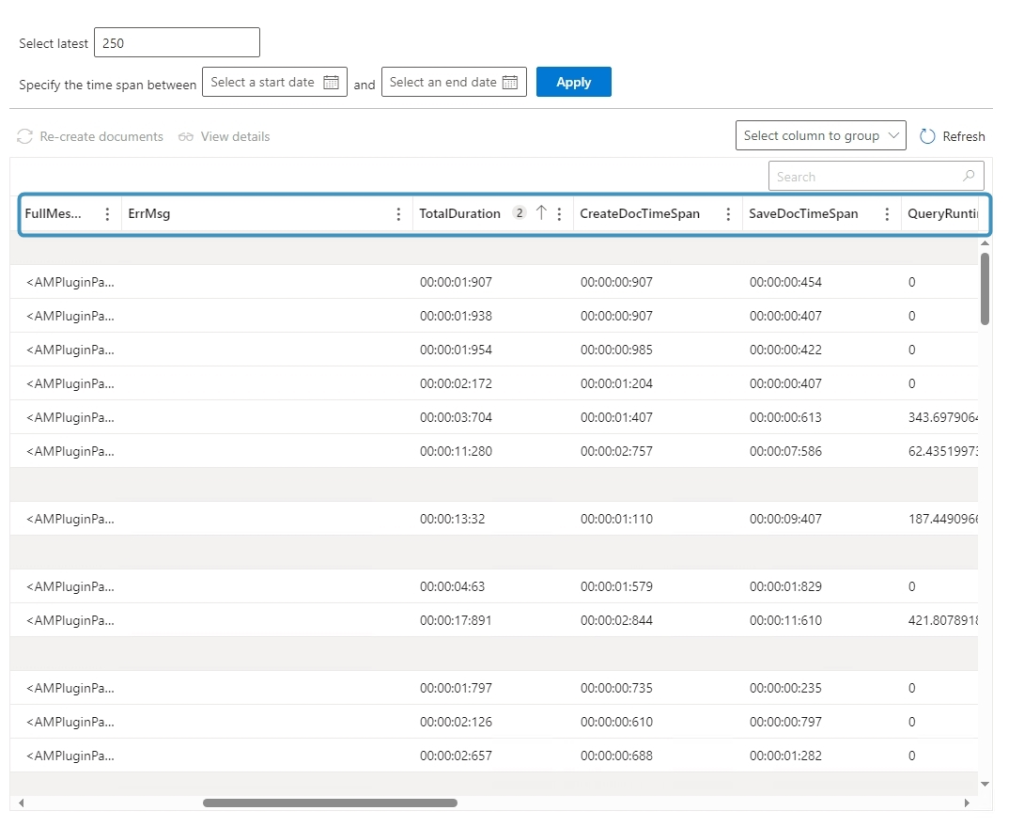Click the horizontal scrollbar left arrow
The width and height of the screenshot is (1024, 826).
pyautogui.click(x=22, y=802)
